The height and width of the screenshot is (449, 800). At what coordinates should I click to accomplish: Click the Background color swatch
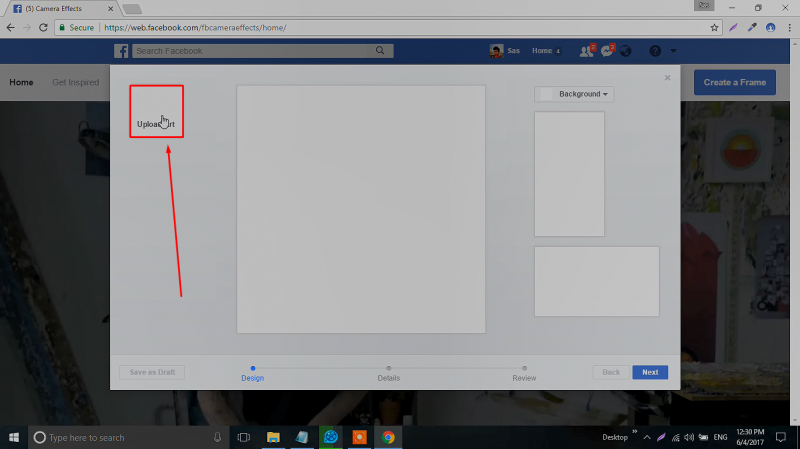pos(546,94)
